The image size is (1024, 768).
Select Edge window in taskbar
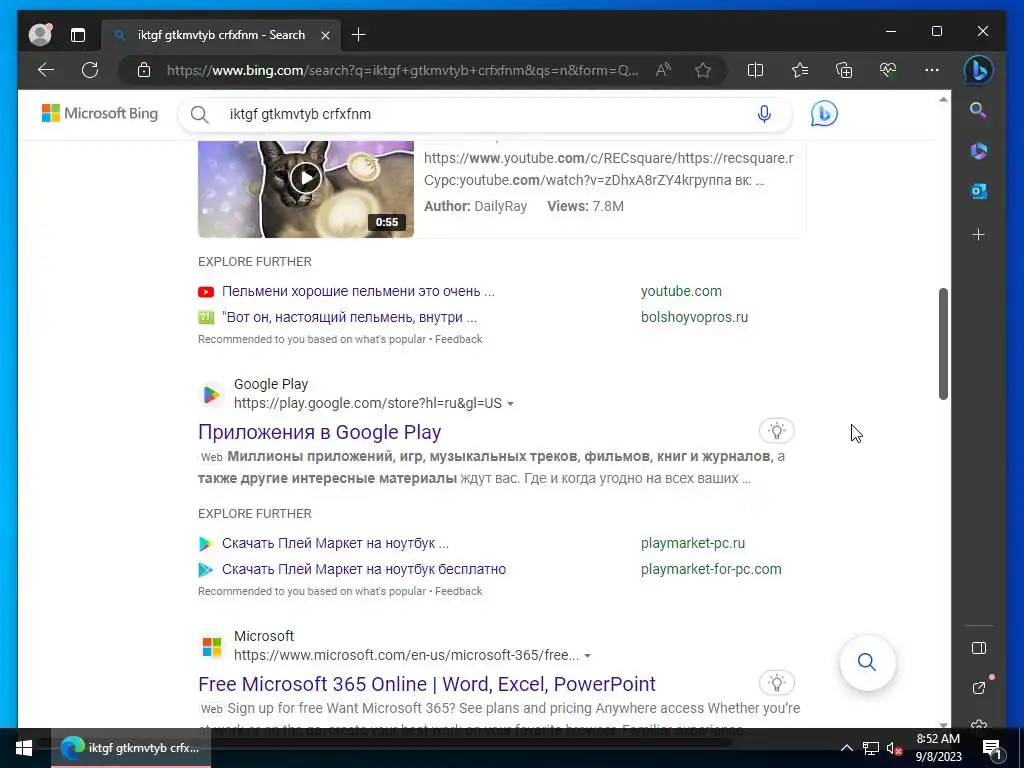click(131, 748)
